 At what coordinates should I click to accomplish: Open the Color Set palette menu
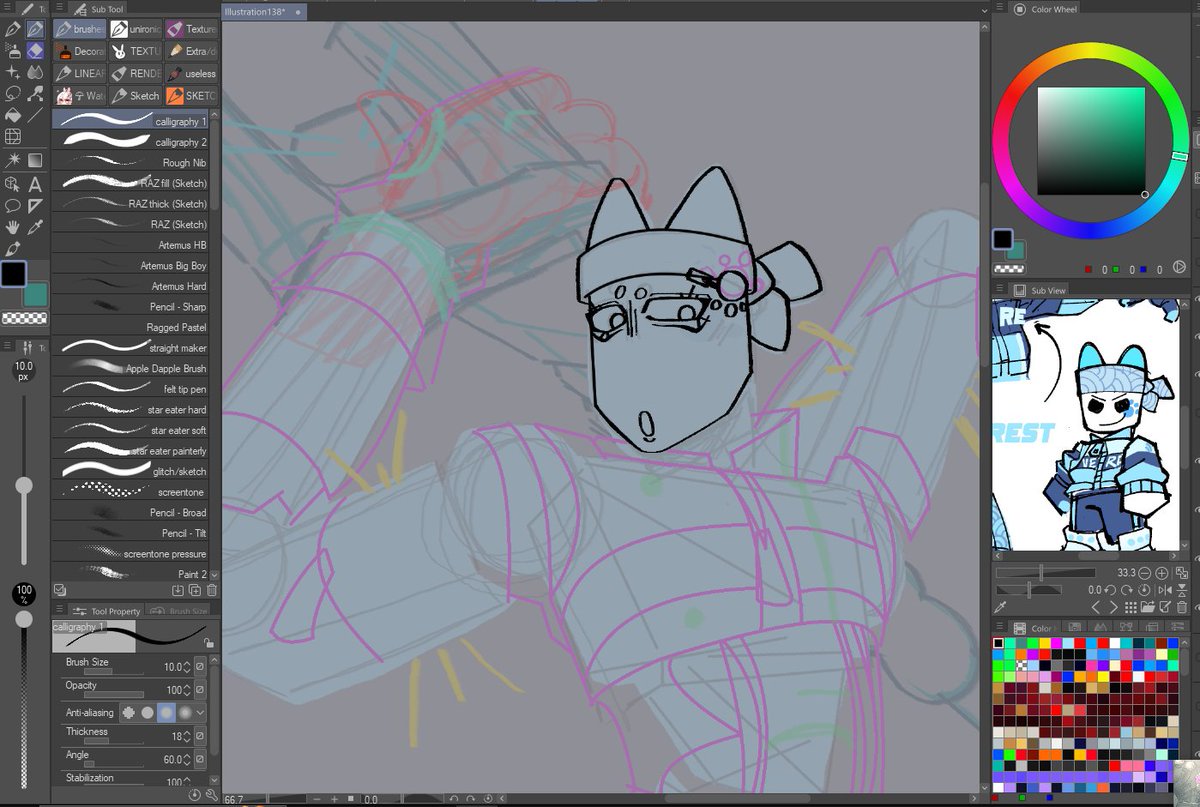pyautogui.click(x=1002, y=628)
